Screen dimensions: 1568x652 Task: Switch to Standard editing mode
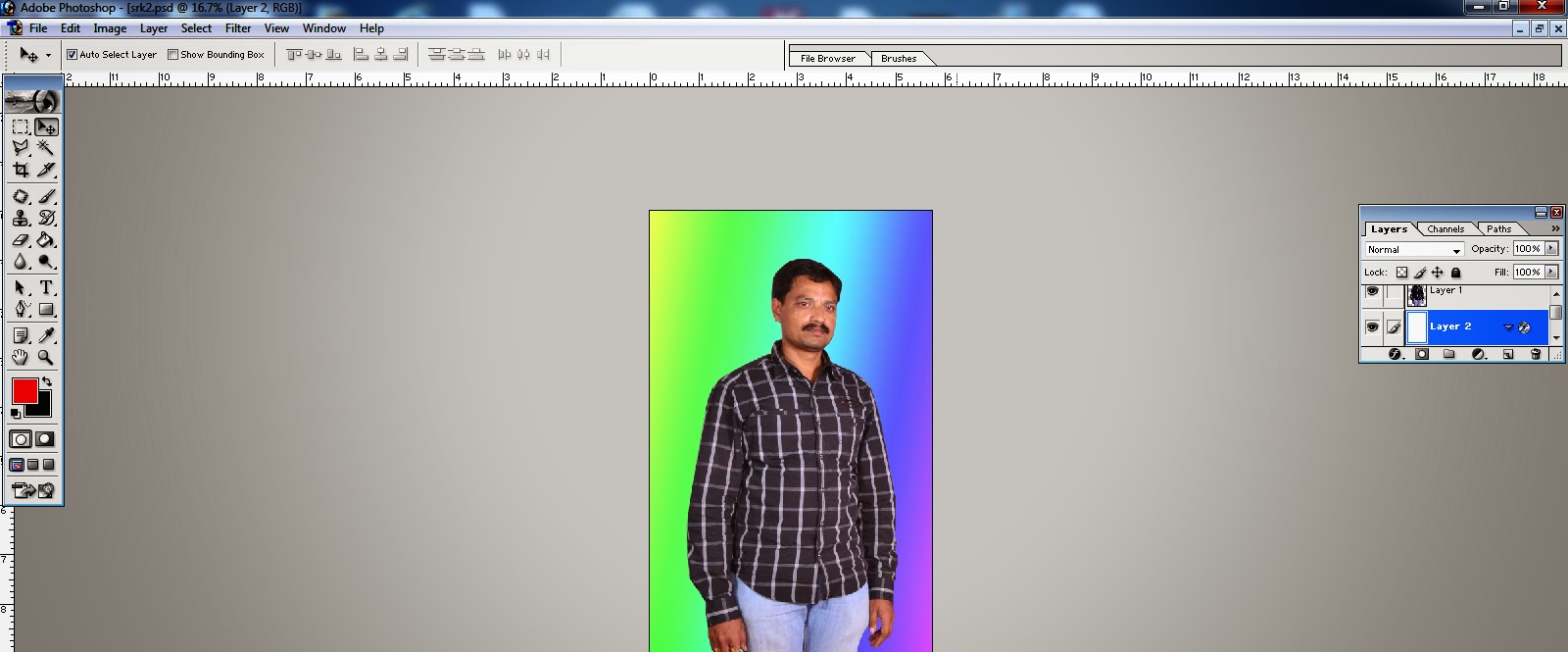tap(21, 439)
